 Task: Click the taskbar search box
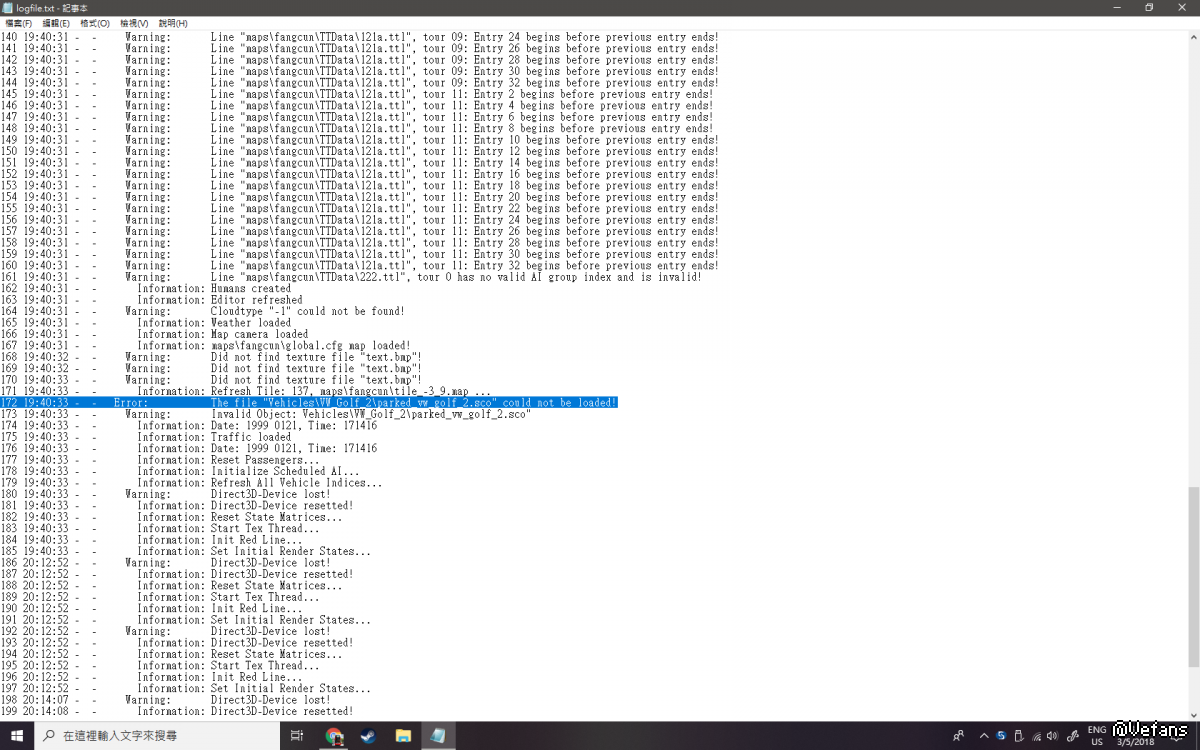pos(156,735)
